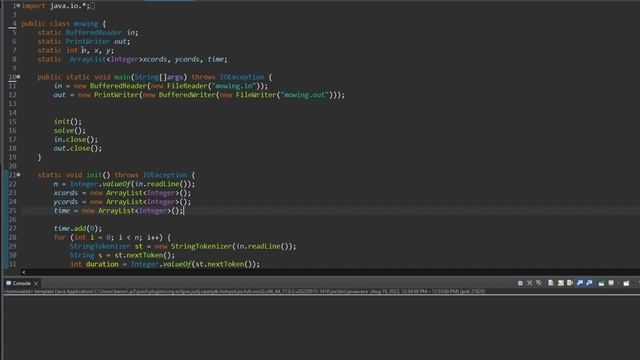Click 'time.add(0);' on line 27
Image resolution: width=640 pixels, height=360 pixels.
tap(78, 229)
